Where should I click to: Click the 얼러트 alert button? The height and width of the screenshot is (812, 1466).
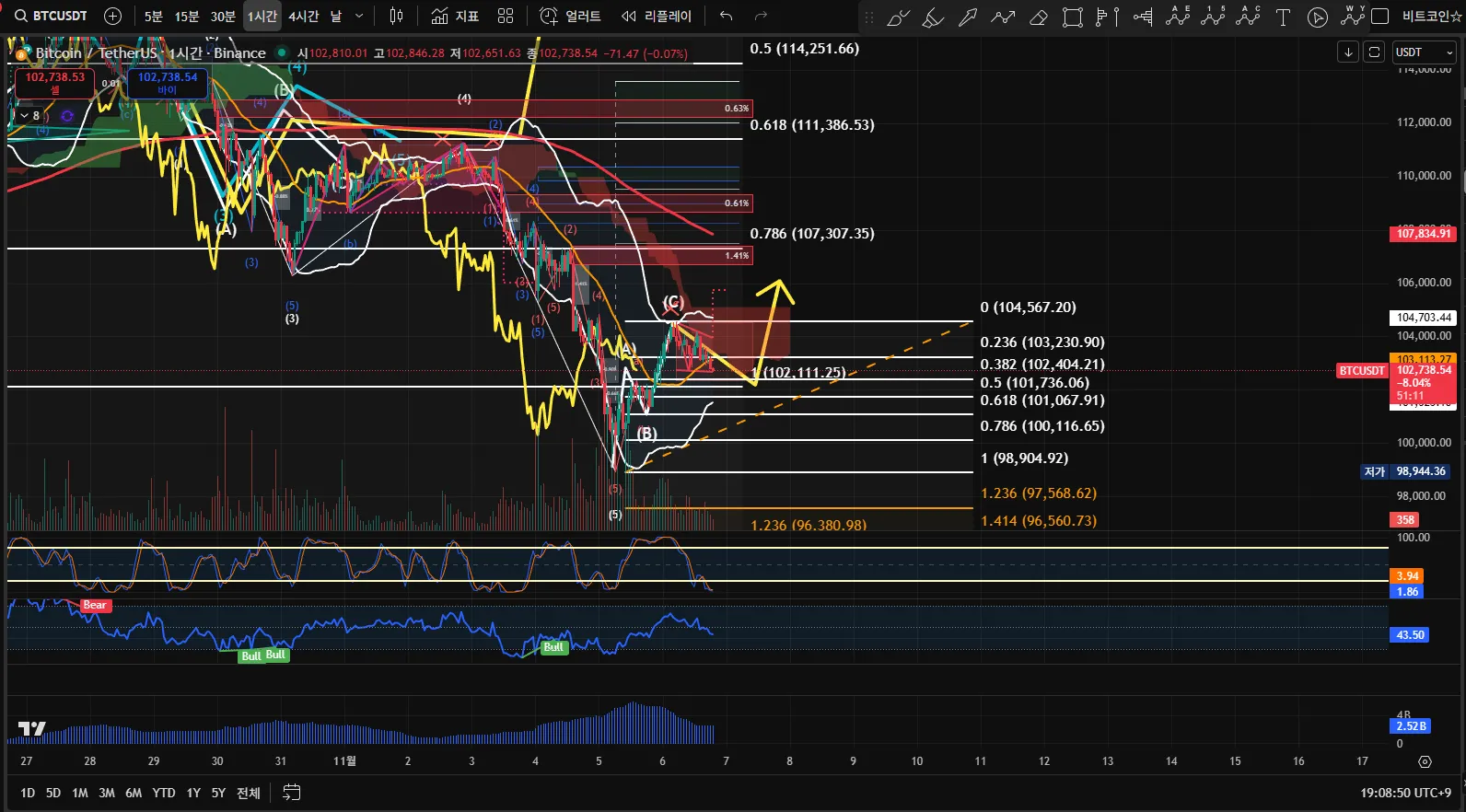point(571,16)
